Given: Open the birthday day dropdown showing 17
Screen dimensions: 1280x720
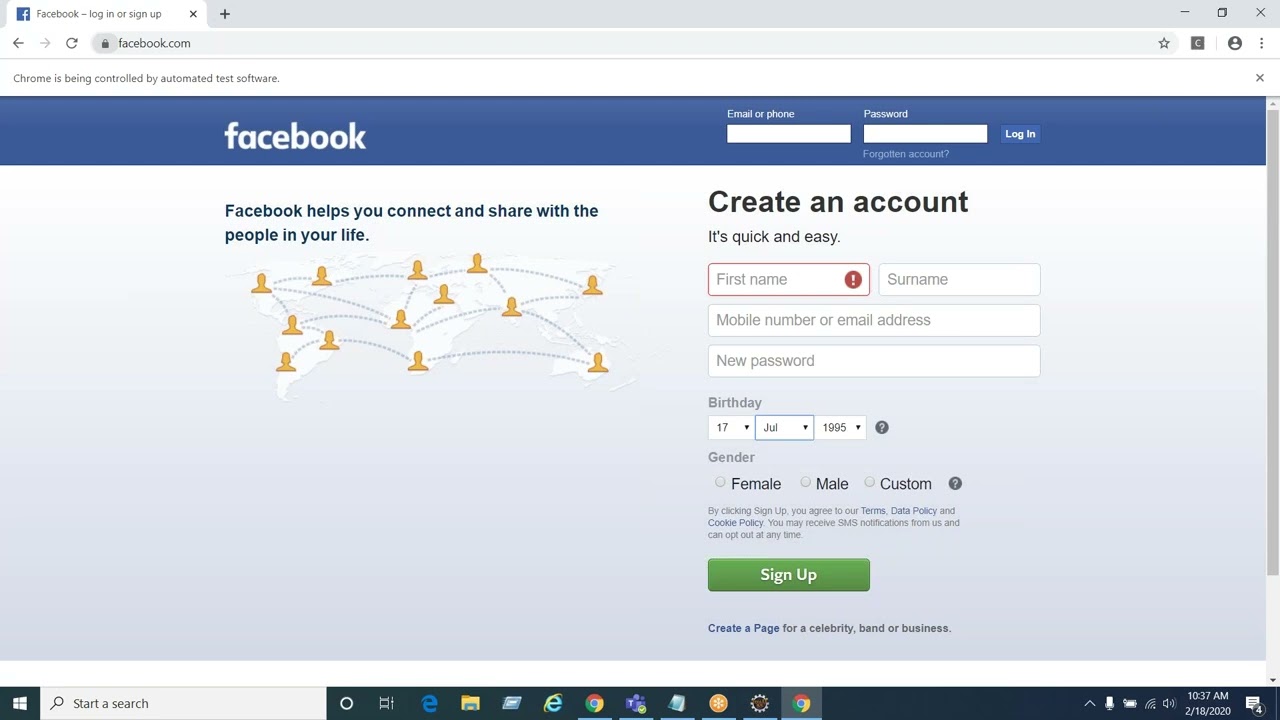Looking at the screenshot, I should (730, 427).
